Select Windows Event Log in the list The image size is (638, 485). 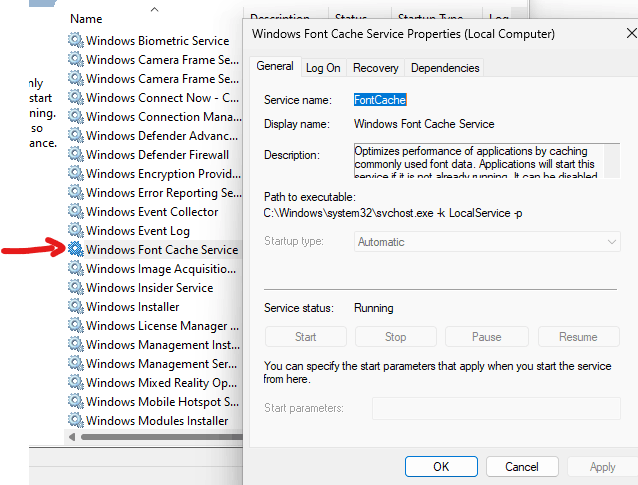tap(155, 230)
